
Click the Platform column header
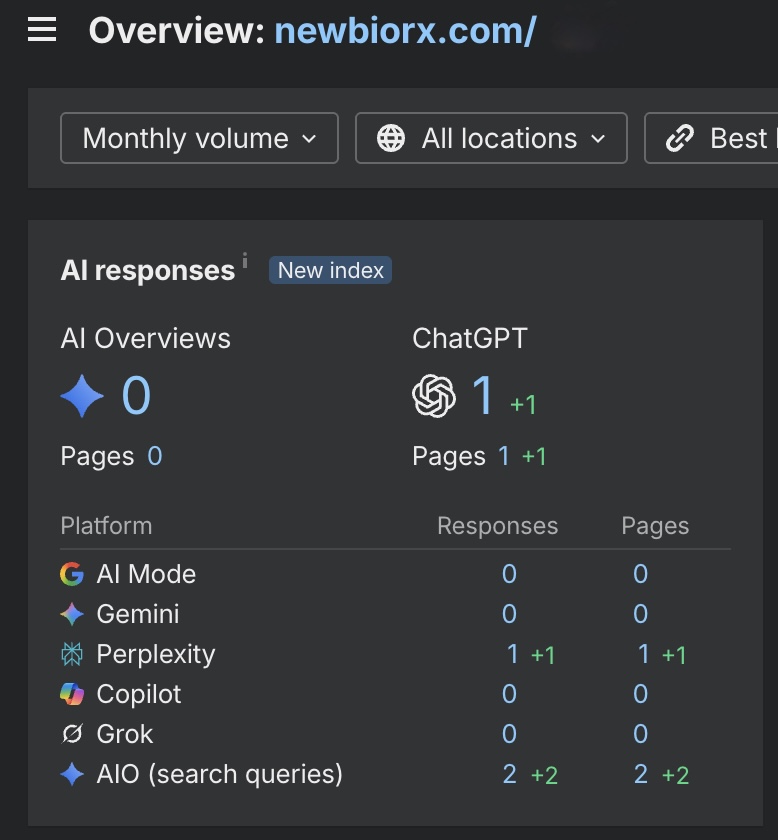click(106, 526)
